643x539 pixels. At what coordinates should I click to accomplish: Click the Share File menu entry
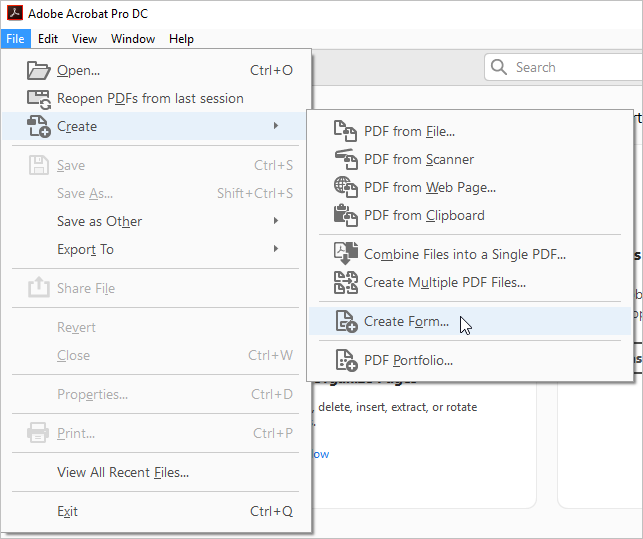click(x=155, y=288)
